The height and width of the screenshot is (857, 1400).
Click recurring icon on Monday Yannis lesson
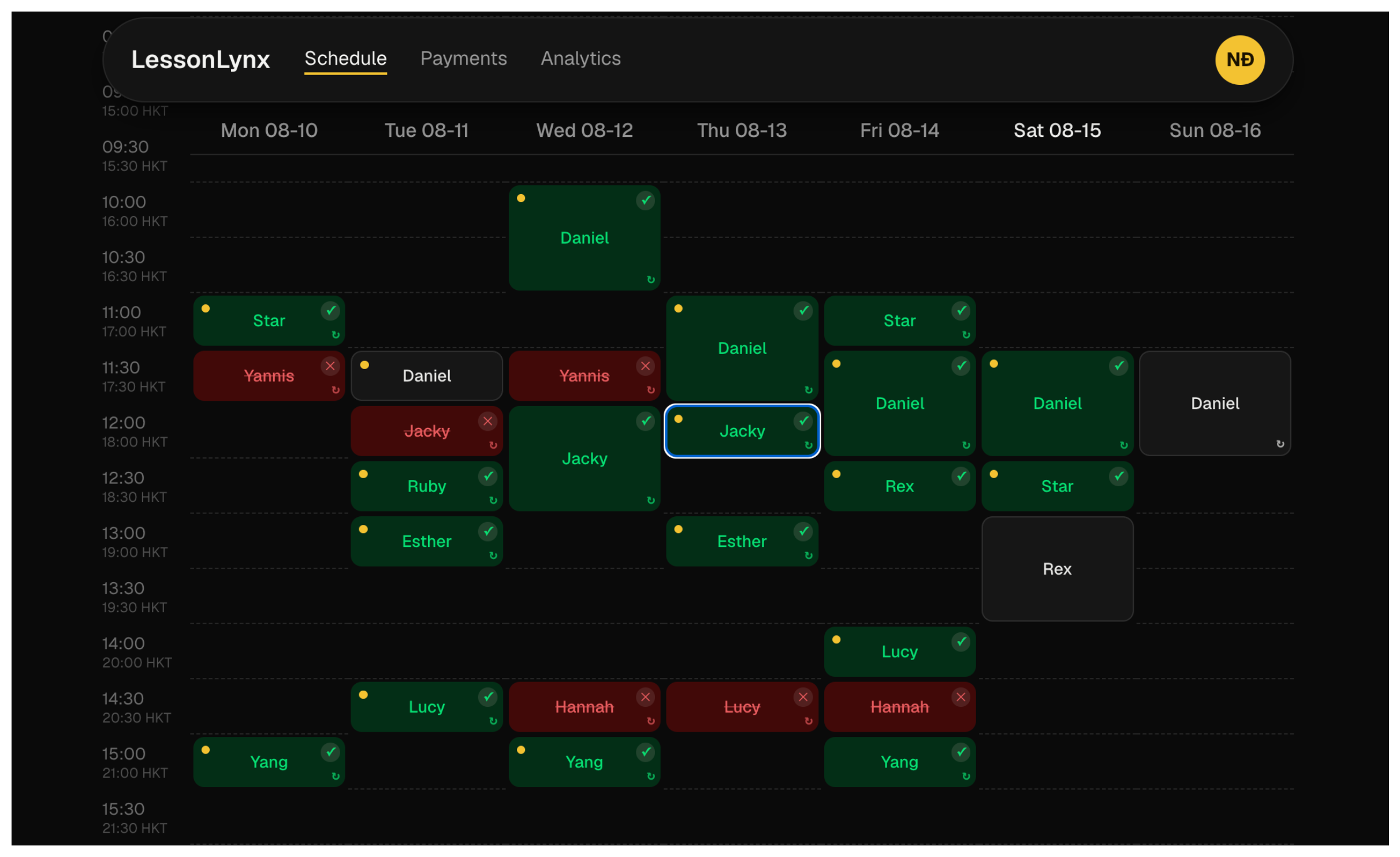[x=335, y=390]
